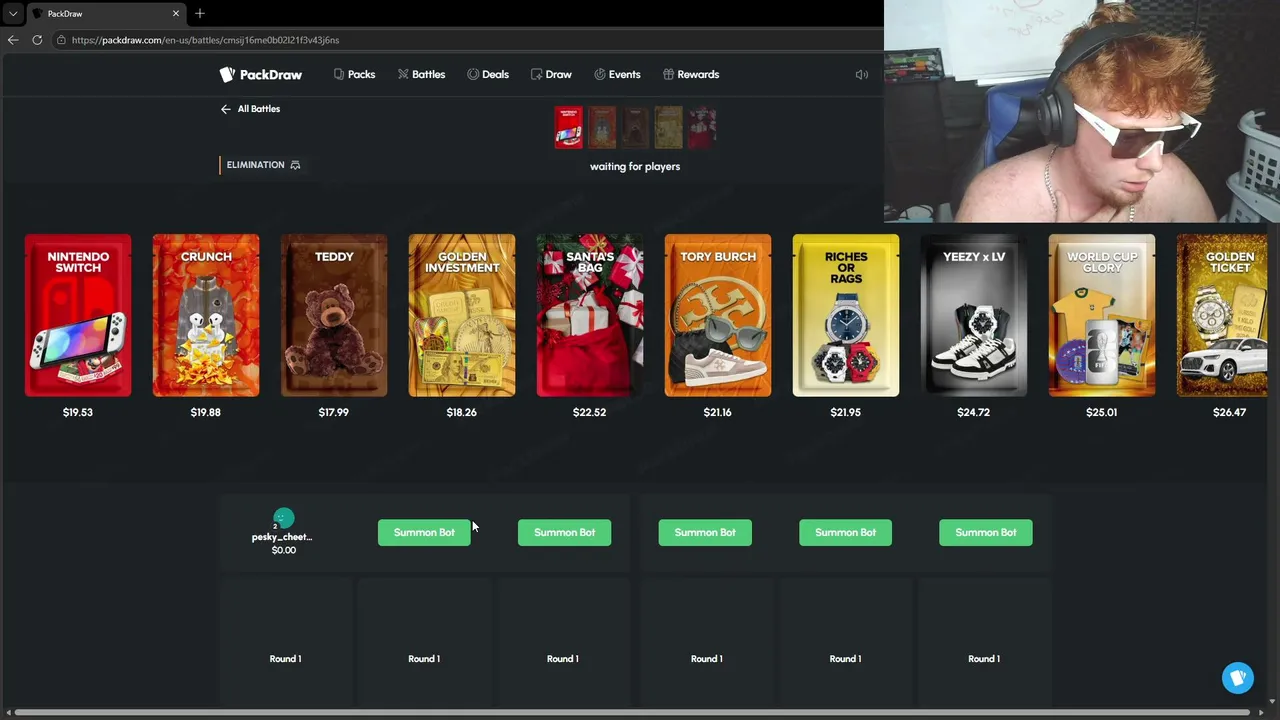Open the Riches or Rags pack card
1280x720 pixels.
[x=846, y=315]
